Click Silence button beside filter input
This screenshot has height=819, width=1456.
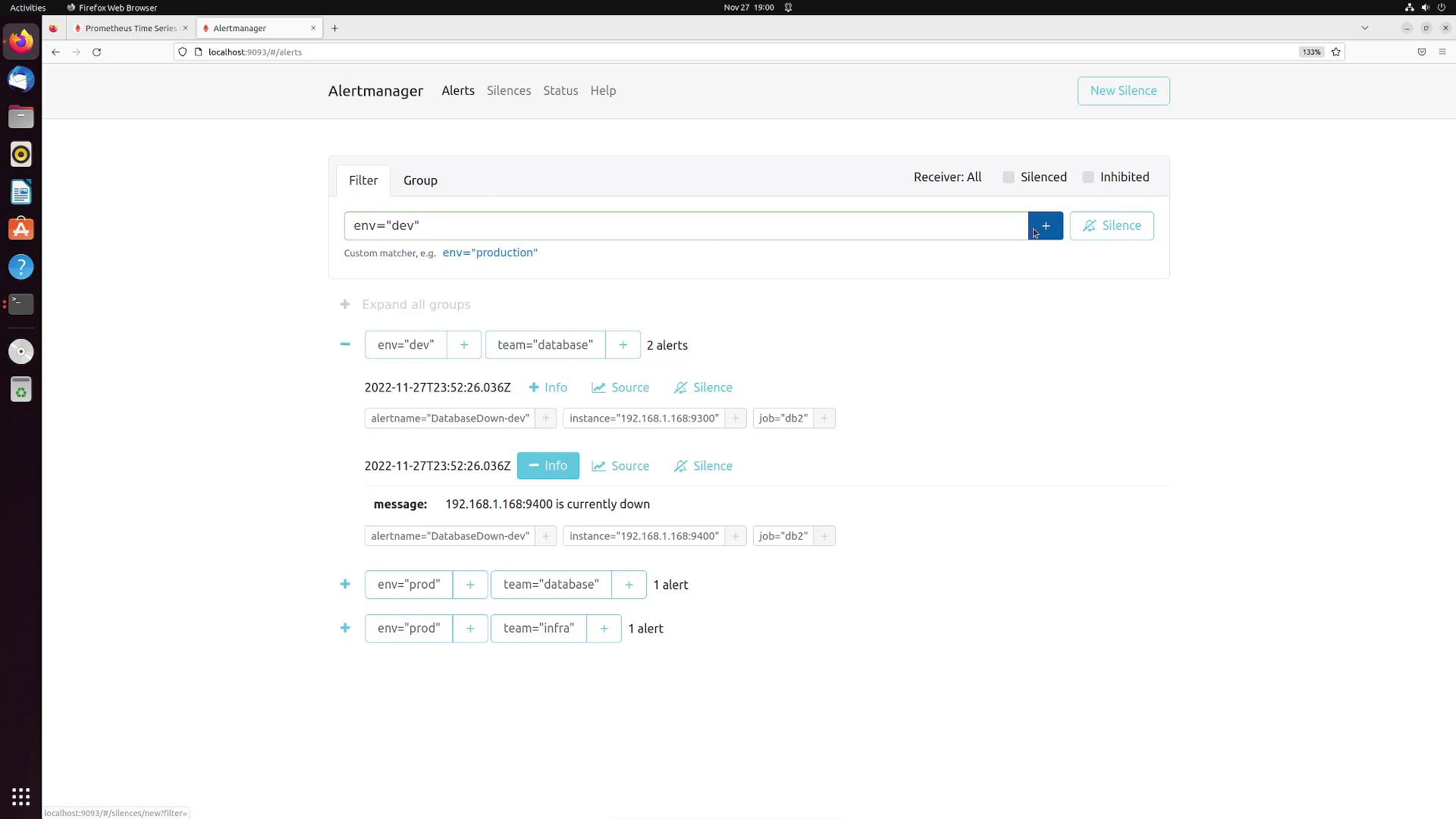pyautogui.click(x=1112, y=226)
